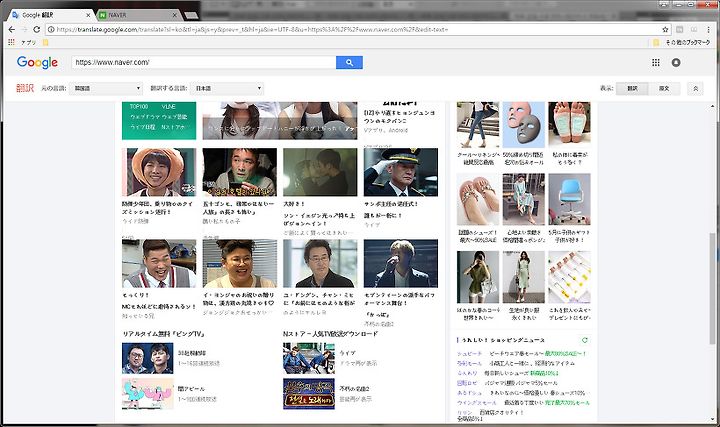
Task: Click the Google logo
Action: [37, 62]
